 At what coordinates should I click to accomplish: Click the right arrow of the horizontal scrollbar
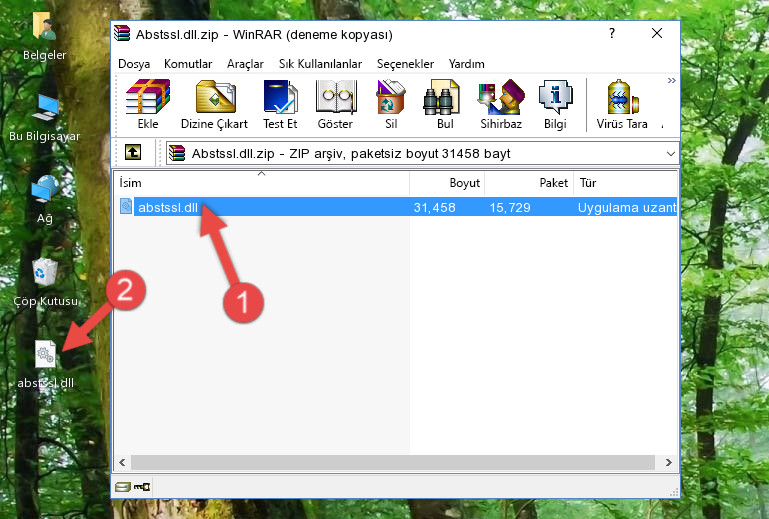(668, 462)
